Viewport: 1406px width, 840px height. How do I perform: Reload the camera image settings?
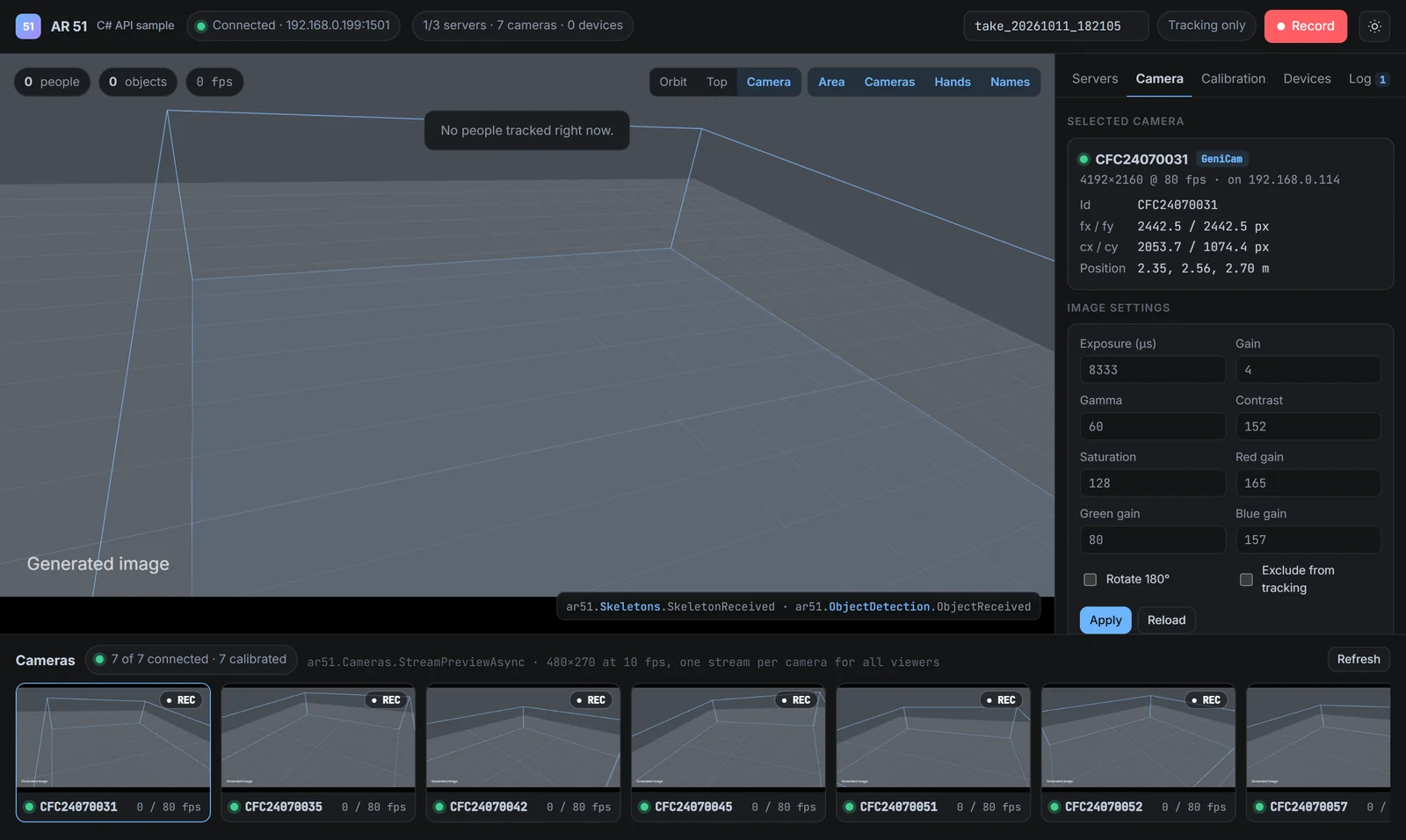[x=1166, y=620]
